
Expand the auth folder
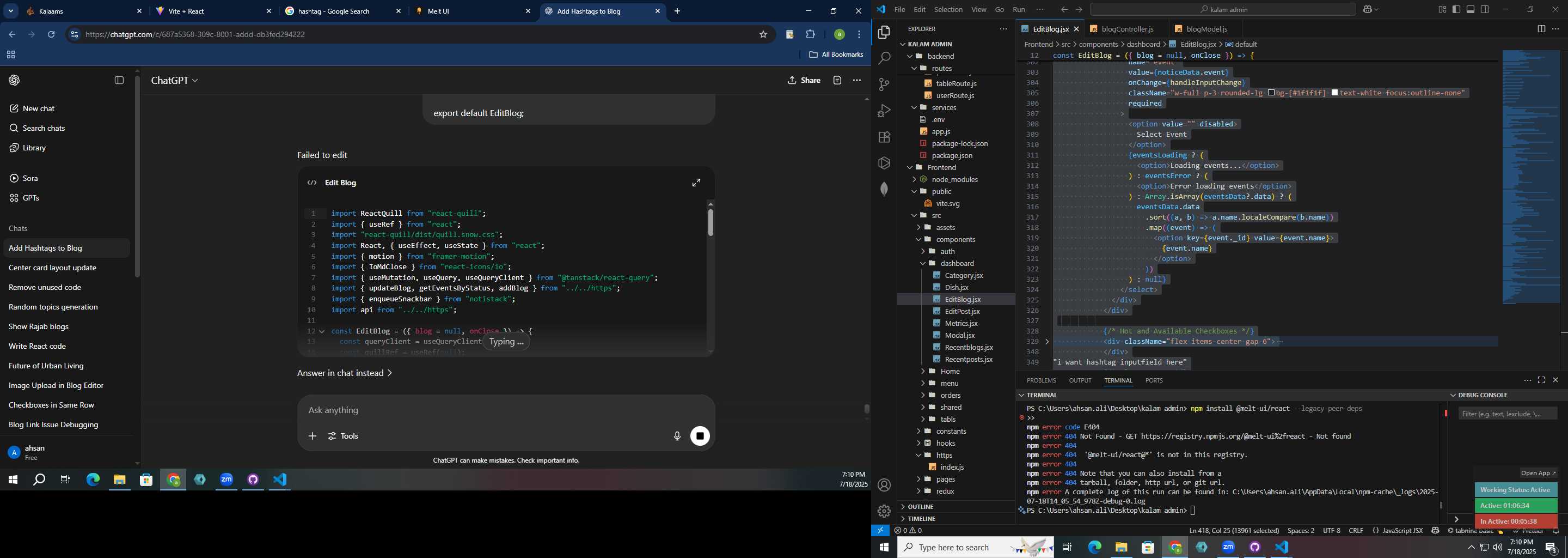tap(923, 251)
